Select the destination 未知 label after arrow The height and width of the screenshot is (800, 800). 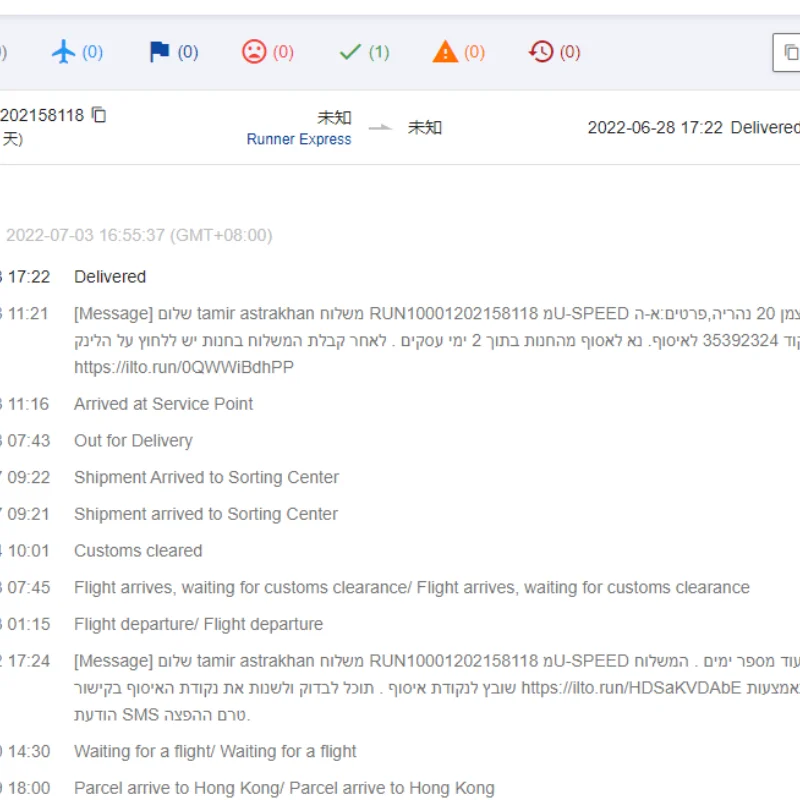point(424,127)
